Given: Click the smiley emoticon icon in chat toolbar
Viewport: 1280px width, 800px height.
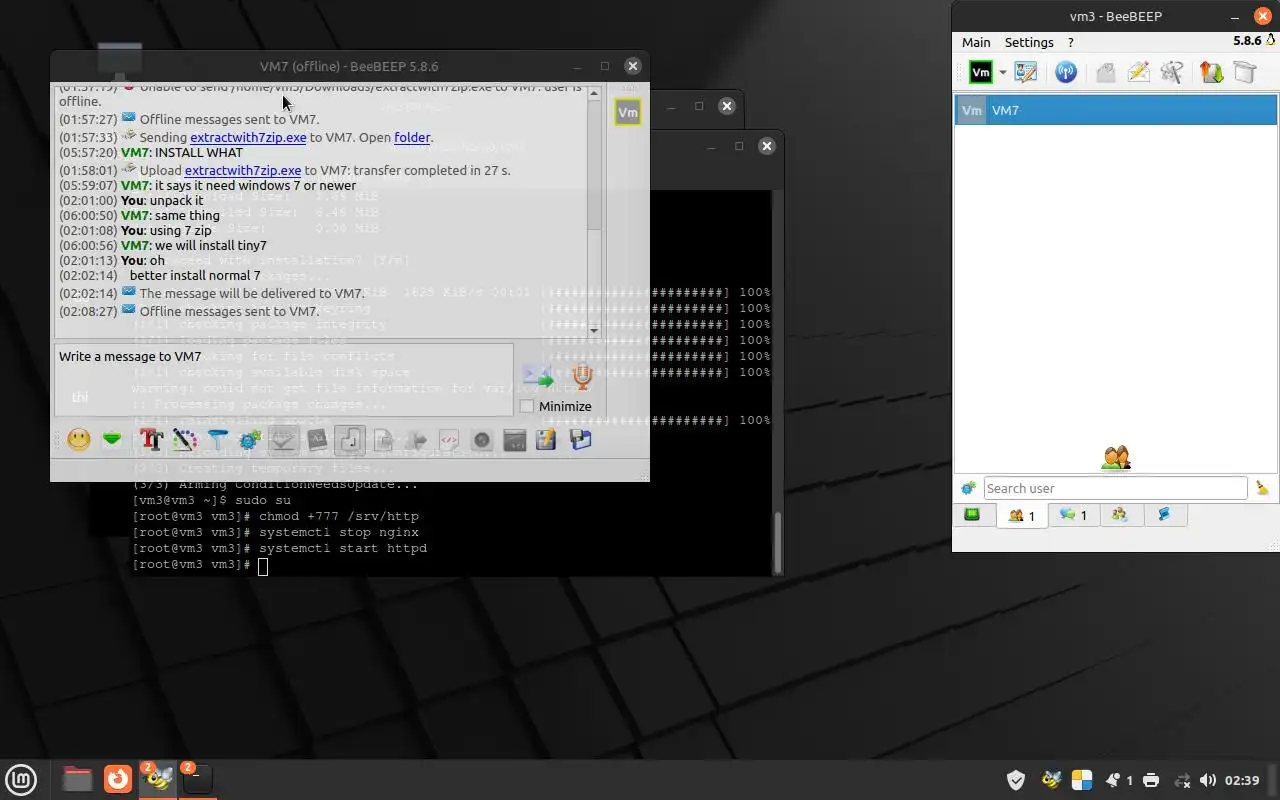Looking at the screenshot, I should [79, 439].
